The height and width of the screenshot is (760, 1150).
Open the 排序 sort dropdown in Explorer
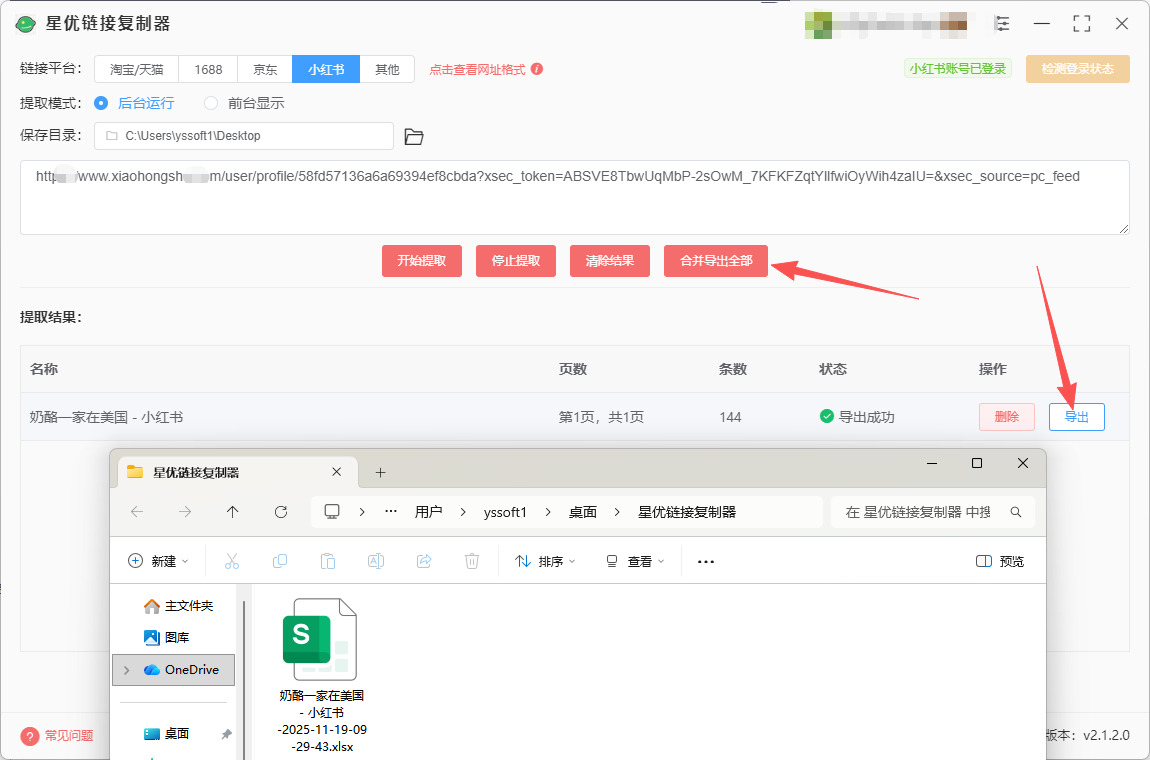(x=545, y=561)
